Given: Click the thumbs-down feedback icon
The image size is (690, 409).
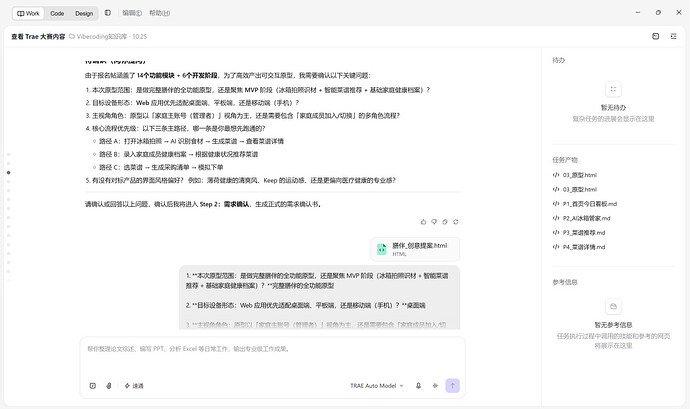Looking at the screenshot, I should [x=434, y=222].
